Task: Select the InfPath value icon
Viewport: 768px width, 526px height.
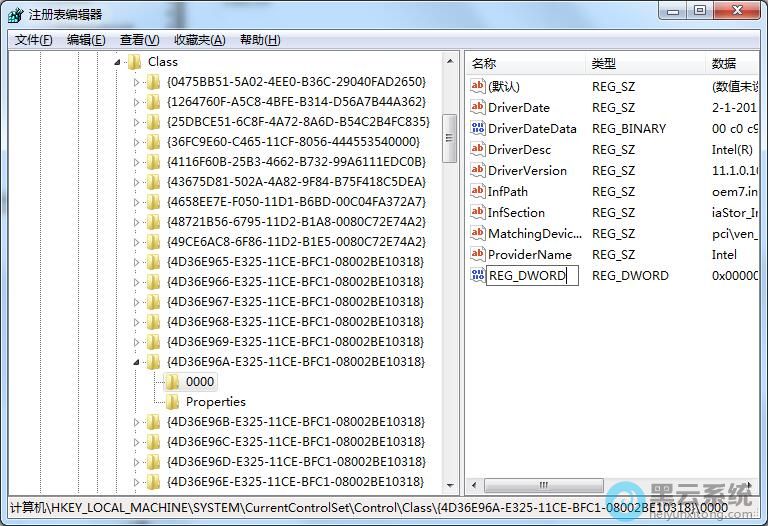Action: pos(477,192)
